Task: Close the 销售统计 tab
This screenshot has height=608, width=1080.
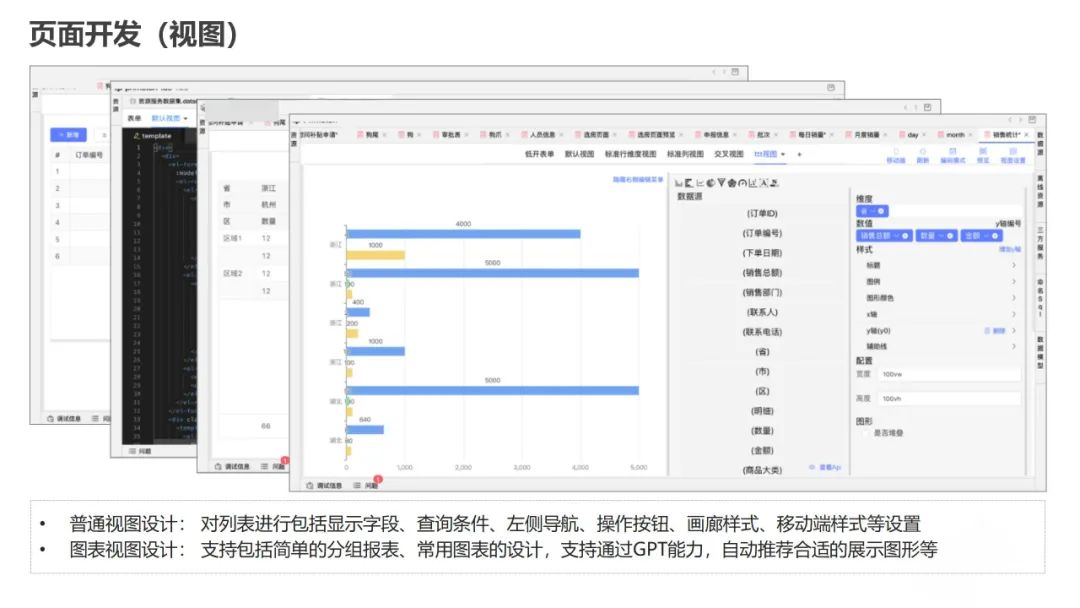Action: (1027, 135)
